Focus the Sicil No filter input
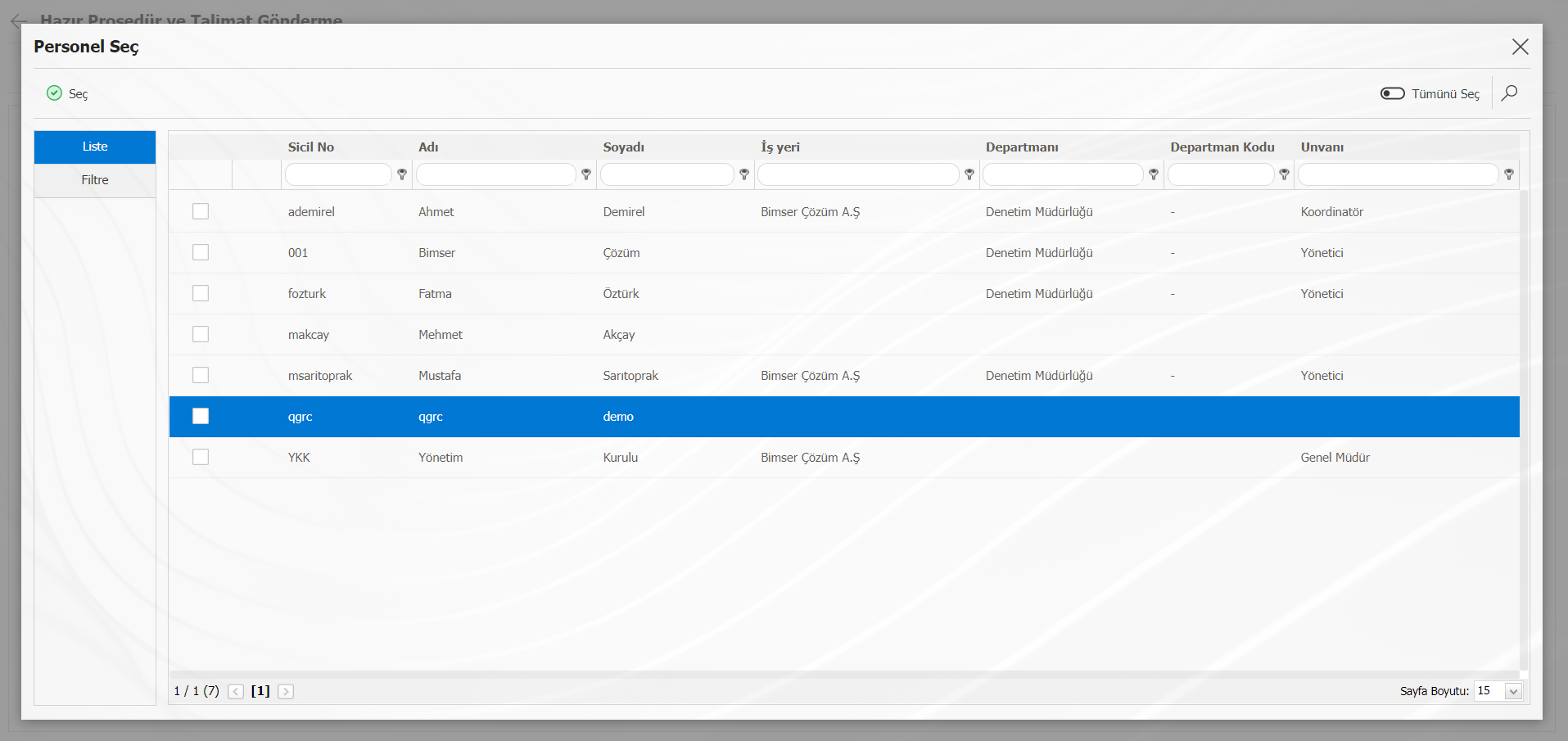 pyautogui.click(x=338, y=174)
